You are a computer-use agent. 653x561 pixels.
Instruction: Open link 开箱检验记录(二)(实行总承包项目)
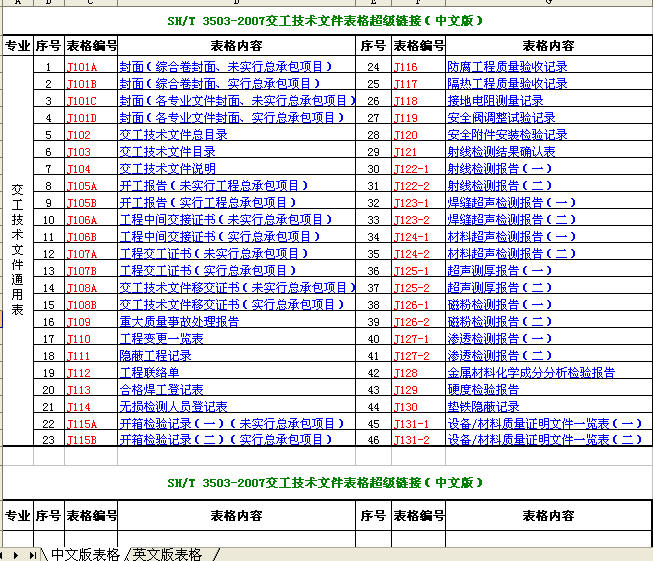click(226, 439)
